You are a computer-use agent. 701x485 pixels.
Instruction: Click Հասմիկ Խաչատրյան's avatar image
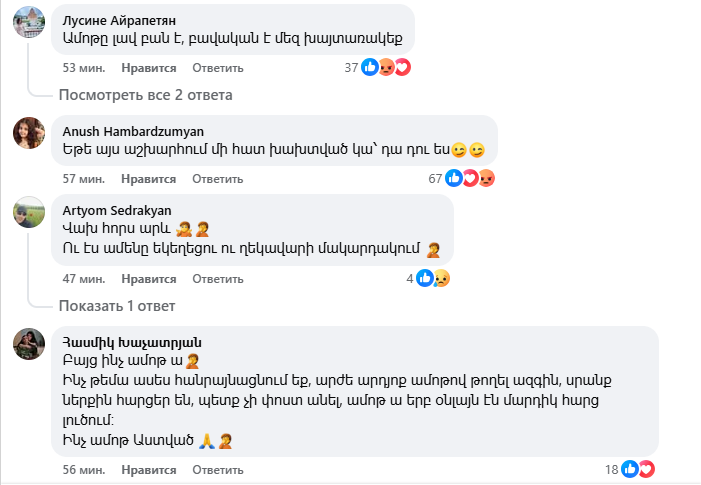[28, 342]
